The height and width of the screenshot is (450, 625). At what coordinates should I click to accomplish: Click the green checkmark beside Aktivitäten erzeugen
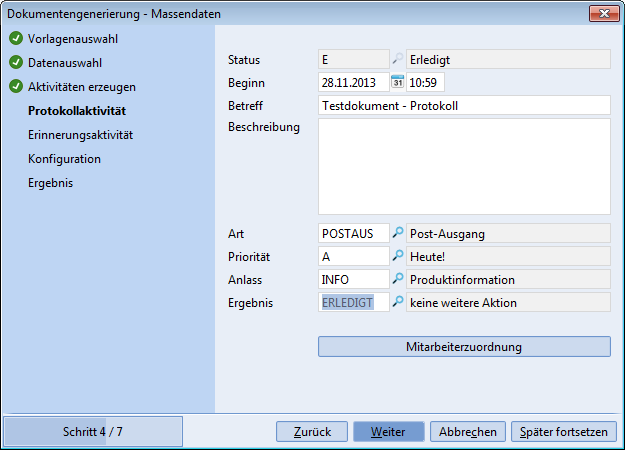[16, 87]
